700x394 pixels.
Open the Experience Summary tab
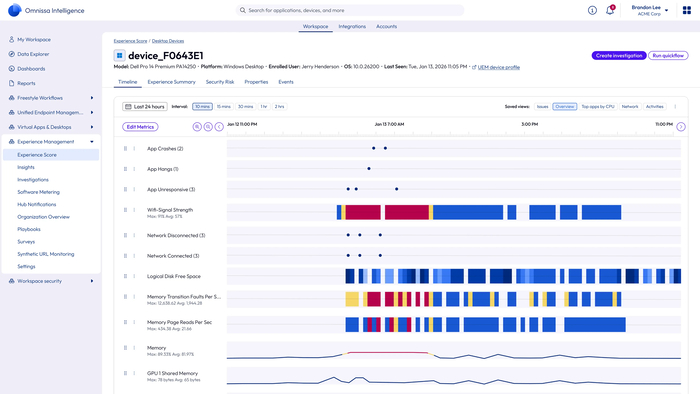171,82
